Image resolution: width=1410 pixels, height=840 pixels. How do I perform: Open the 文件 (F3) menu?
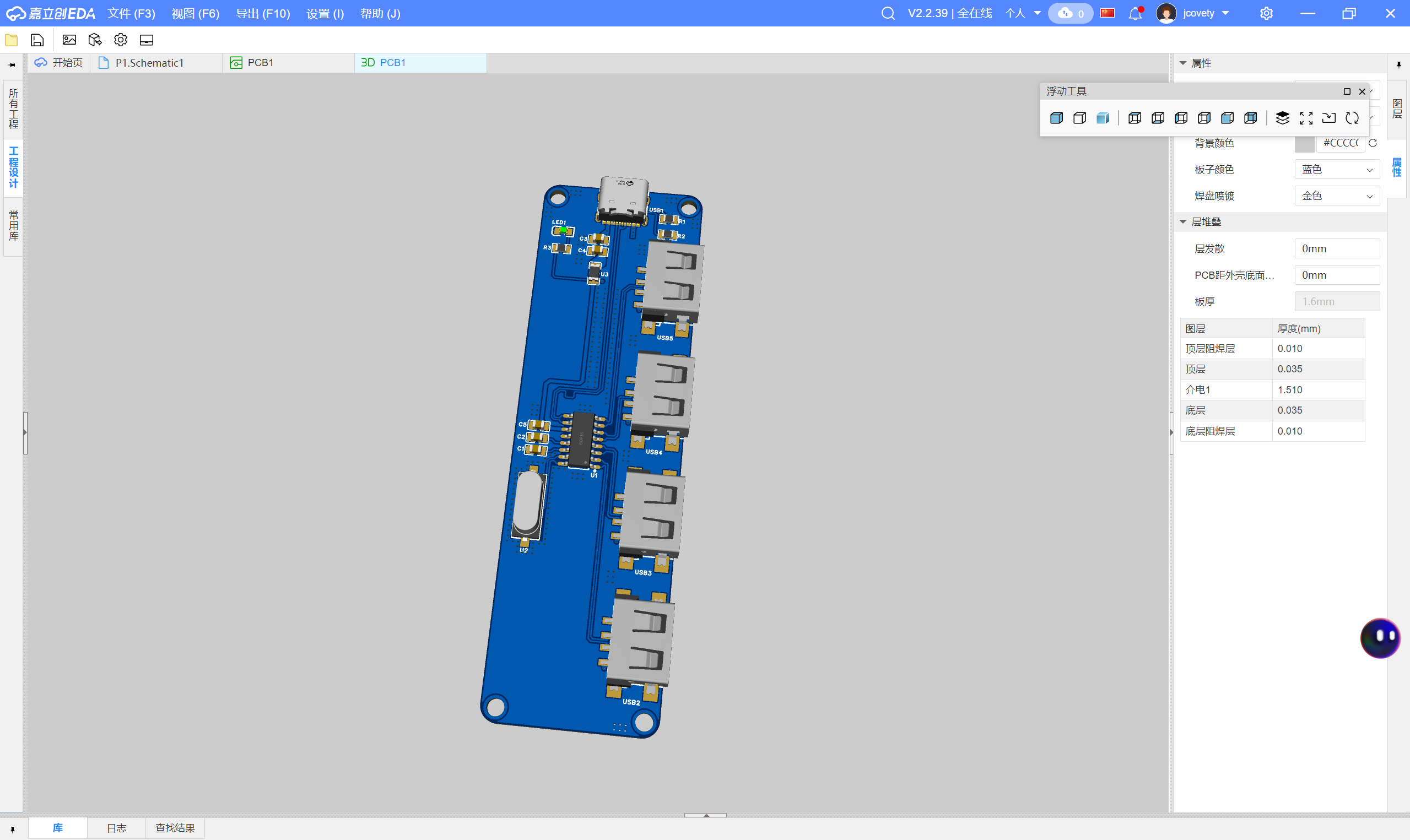coord(131,13)
